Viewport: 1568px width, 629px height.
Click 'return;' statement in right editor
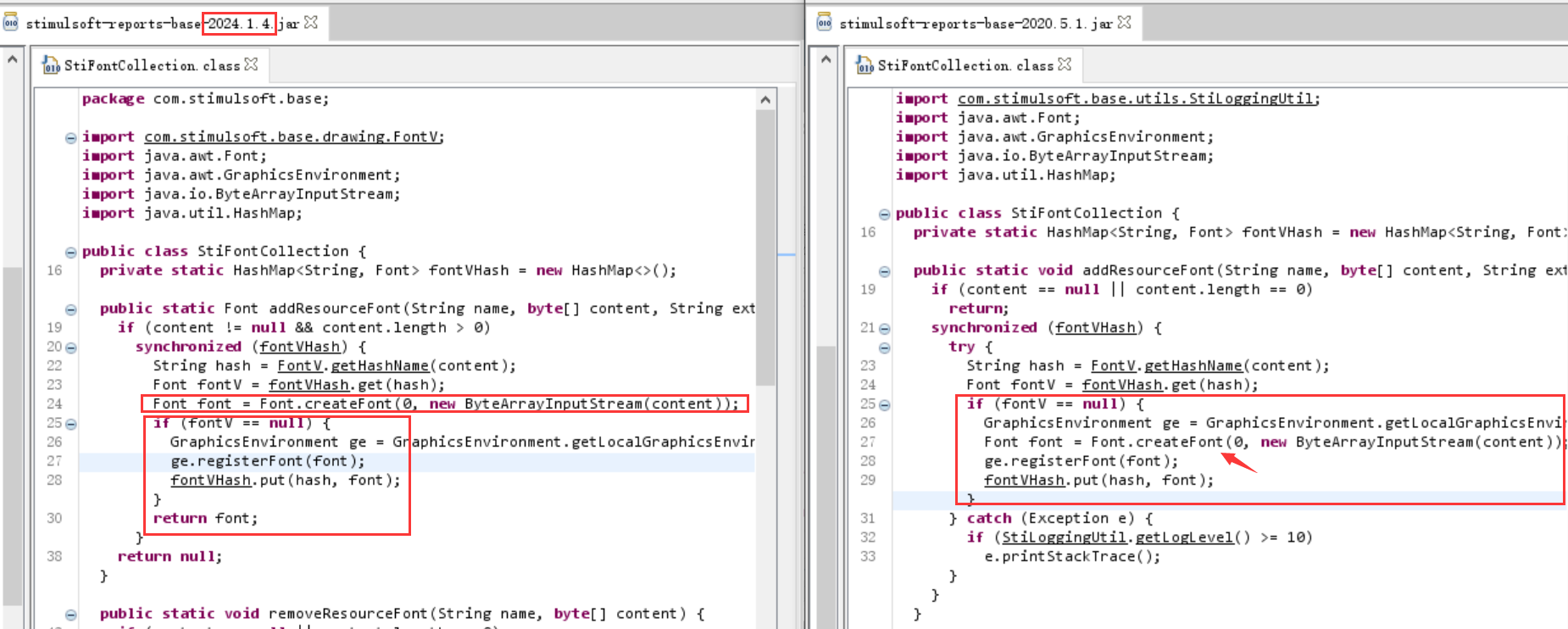point(978,309)
